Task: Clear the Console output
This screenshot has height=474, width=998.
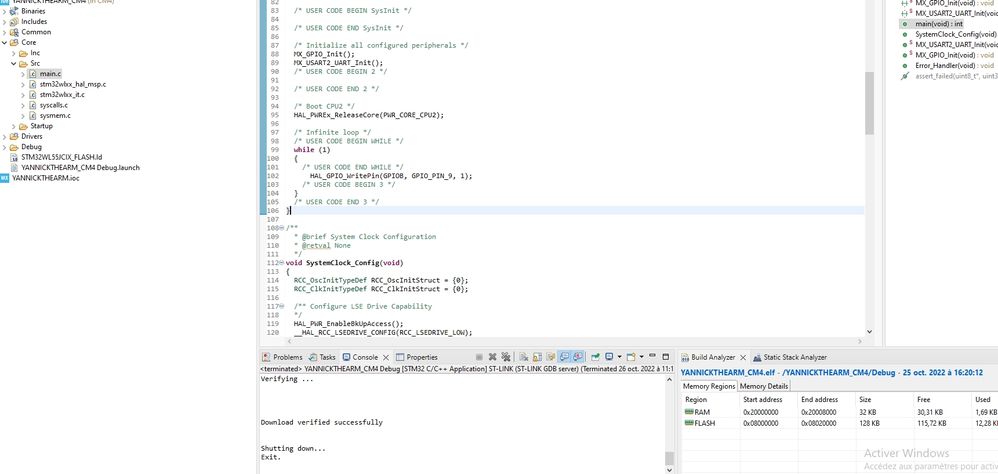Action: pos(524,357)
